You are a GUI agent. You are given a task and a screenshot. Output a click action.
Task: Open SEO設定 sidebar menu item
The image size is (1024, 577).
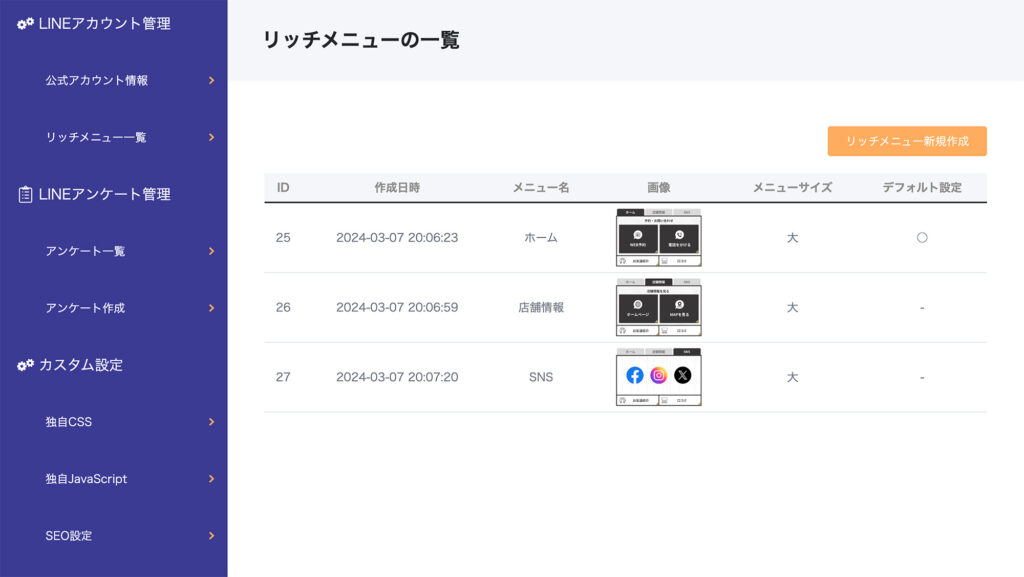tap(69, 536)
